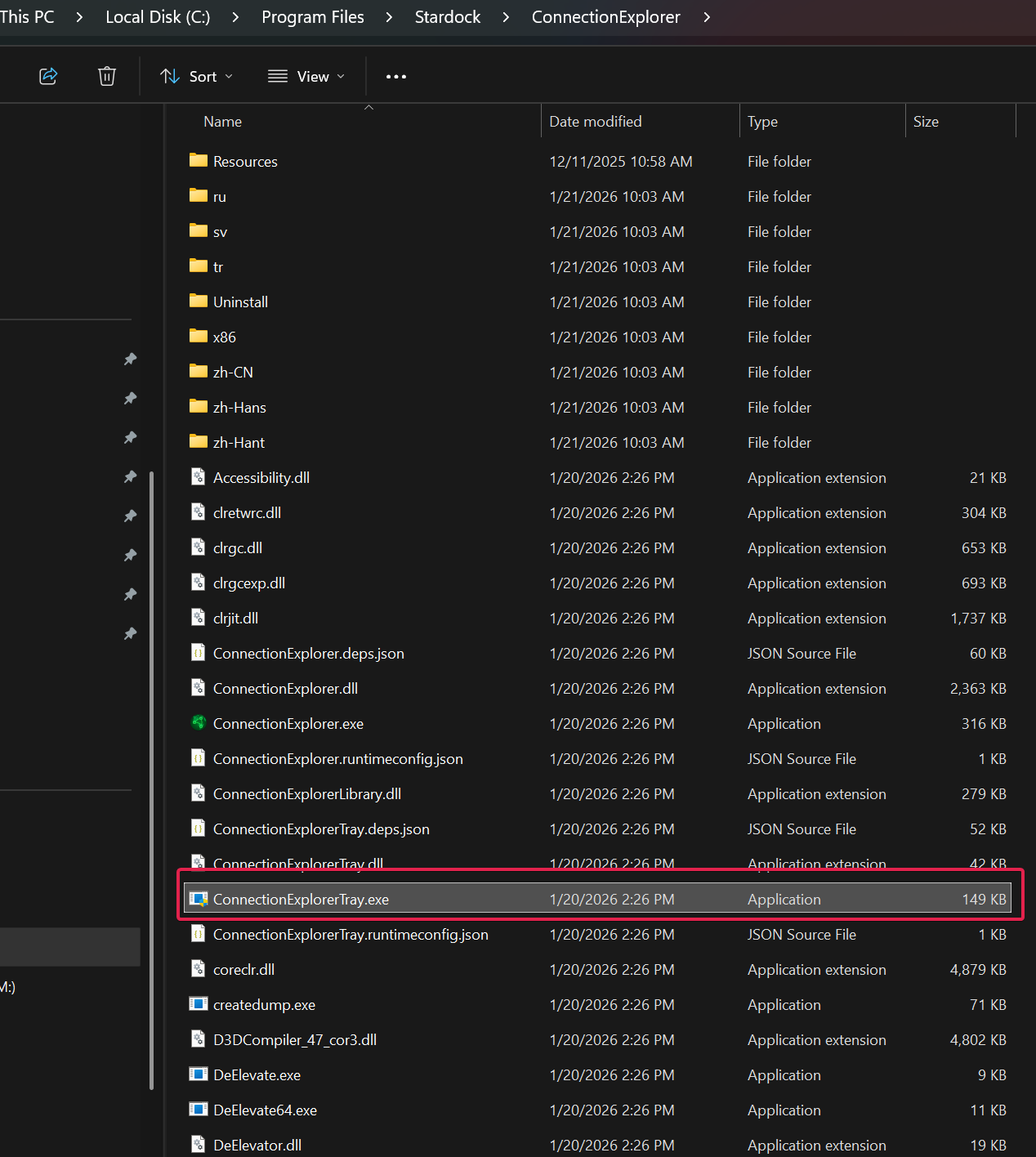Screen dimensions: 1036x1157
Task: Click the createdump.exe application icon
Action: tap(198, 1004)
